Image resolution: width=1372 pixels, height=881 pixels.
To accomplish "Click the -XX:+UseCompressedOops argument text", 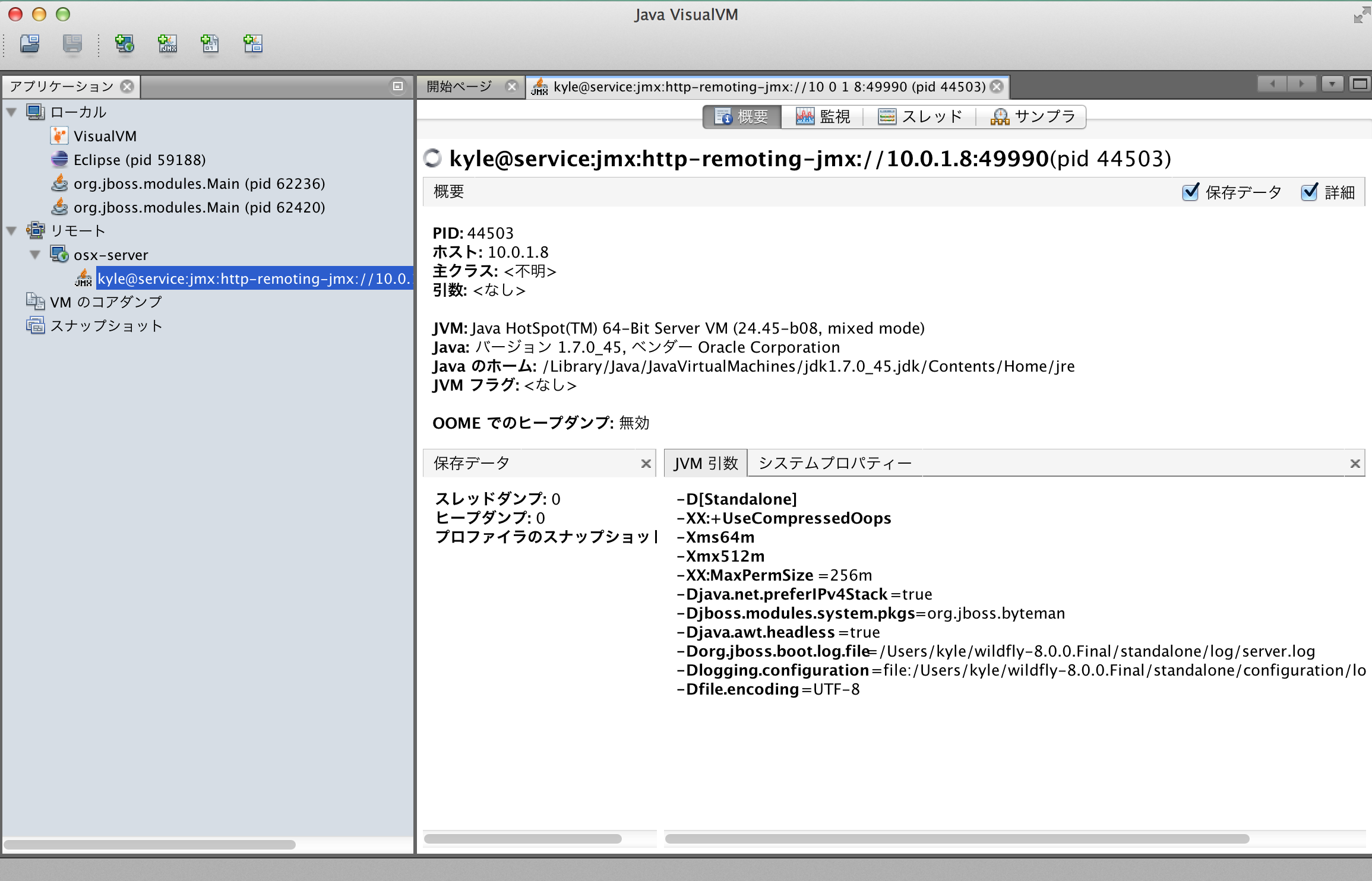I will pyautogui.click(x=784, y=518).
